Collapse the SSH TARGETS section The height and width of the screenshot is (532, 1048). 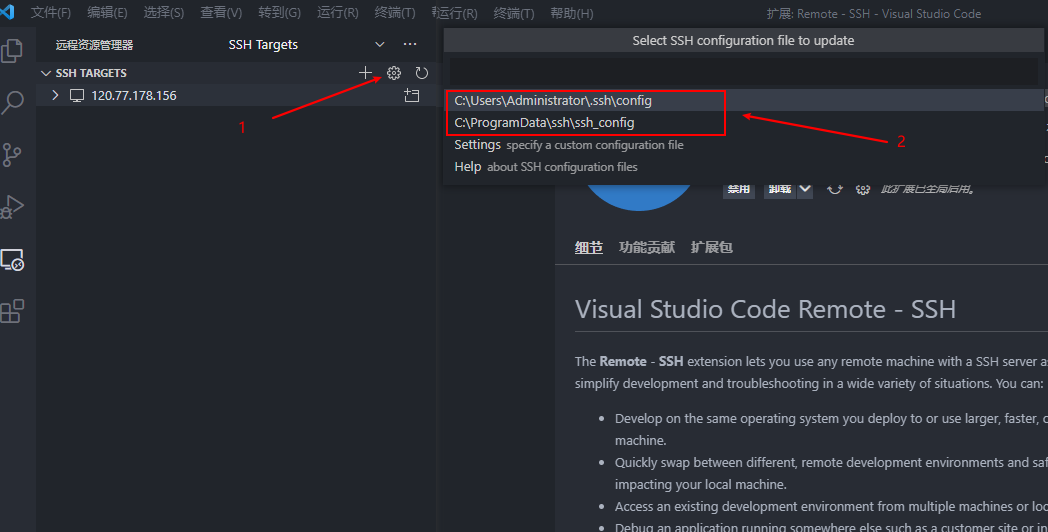click(46, 73)
